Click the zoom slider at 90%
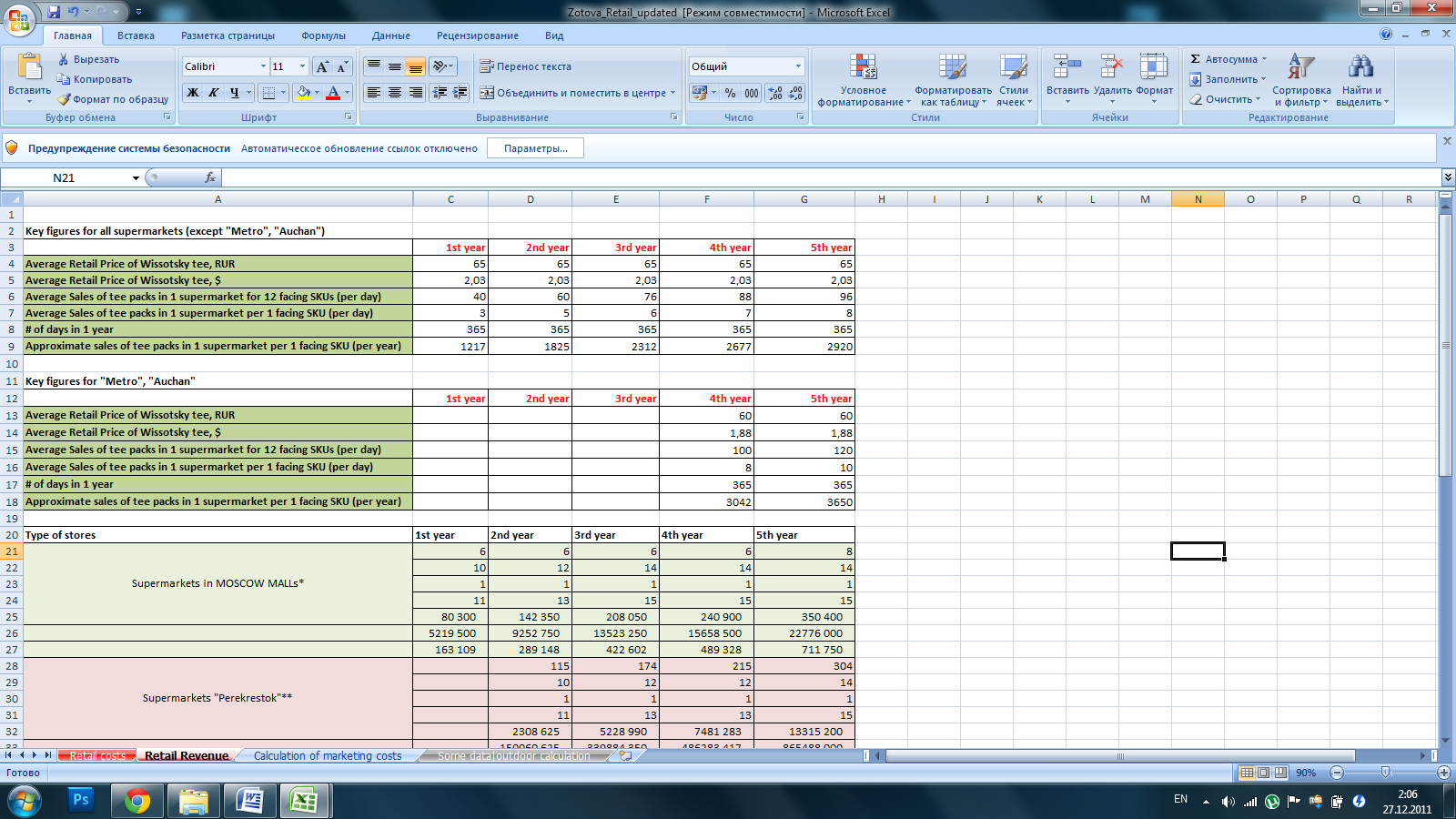Image resolution: width=1456 pixels, height=819 pixels. 1385,773
